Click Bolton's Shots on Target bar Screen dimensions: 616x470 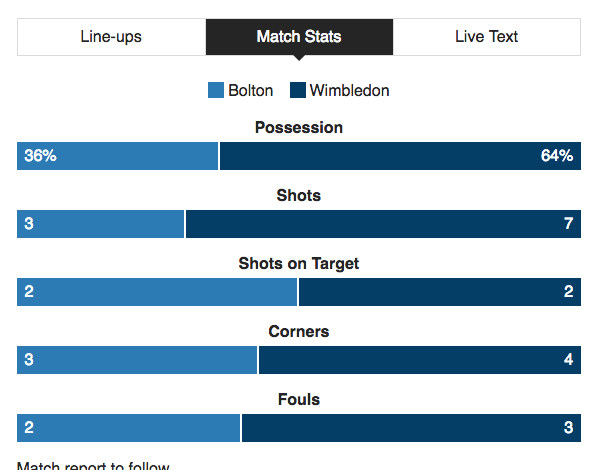(157, 292)
